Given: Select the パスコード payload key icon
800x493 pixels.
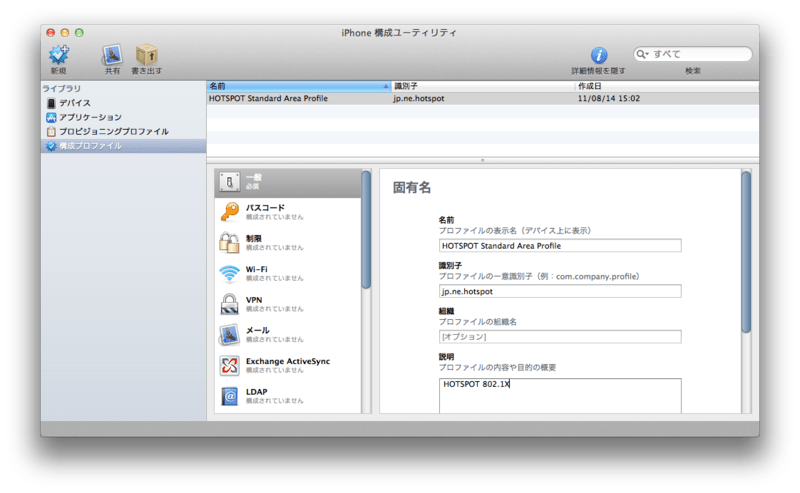Looking at the screenshot, I should (x=229, y=211).
